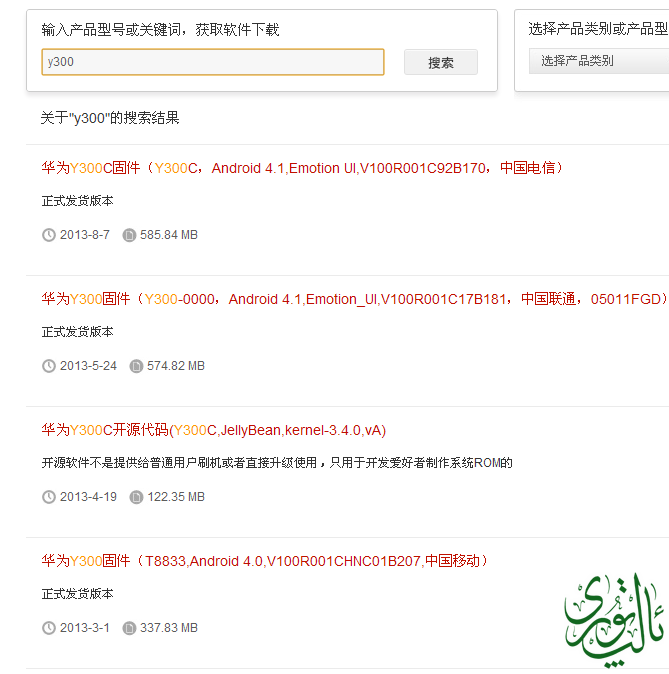Image resolution: width=669 pixels, height=674 pixels.
Task: Click 正式发货版本 under the Y300-0000 firmware
Action: (77, 332)
